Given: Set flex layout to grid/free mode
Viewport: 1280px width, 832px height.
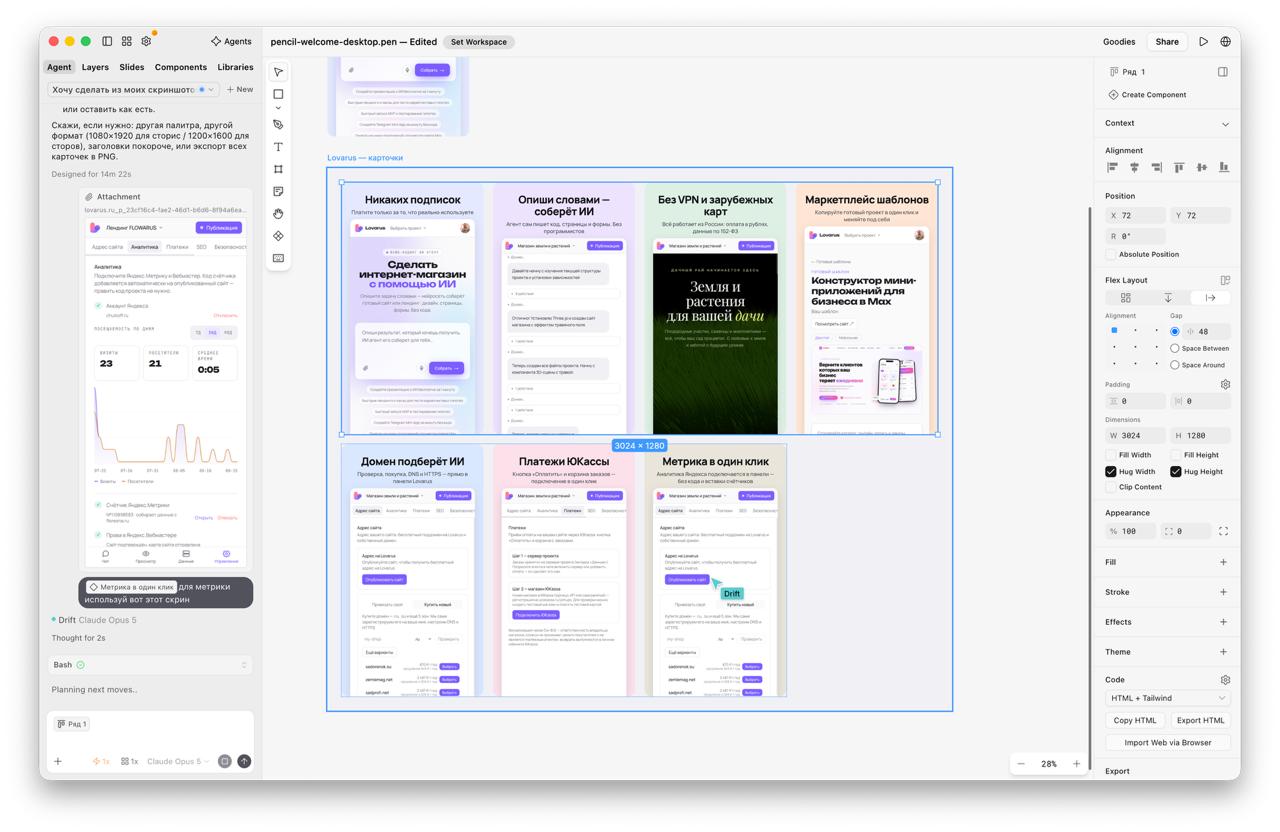Looking at the screenshot, I should point(1126,298).
